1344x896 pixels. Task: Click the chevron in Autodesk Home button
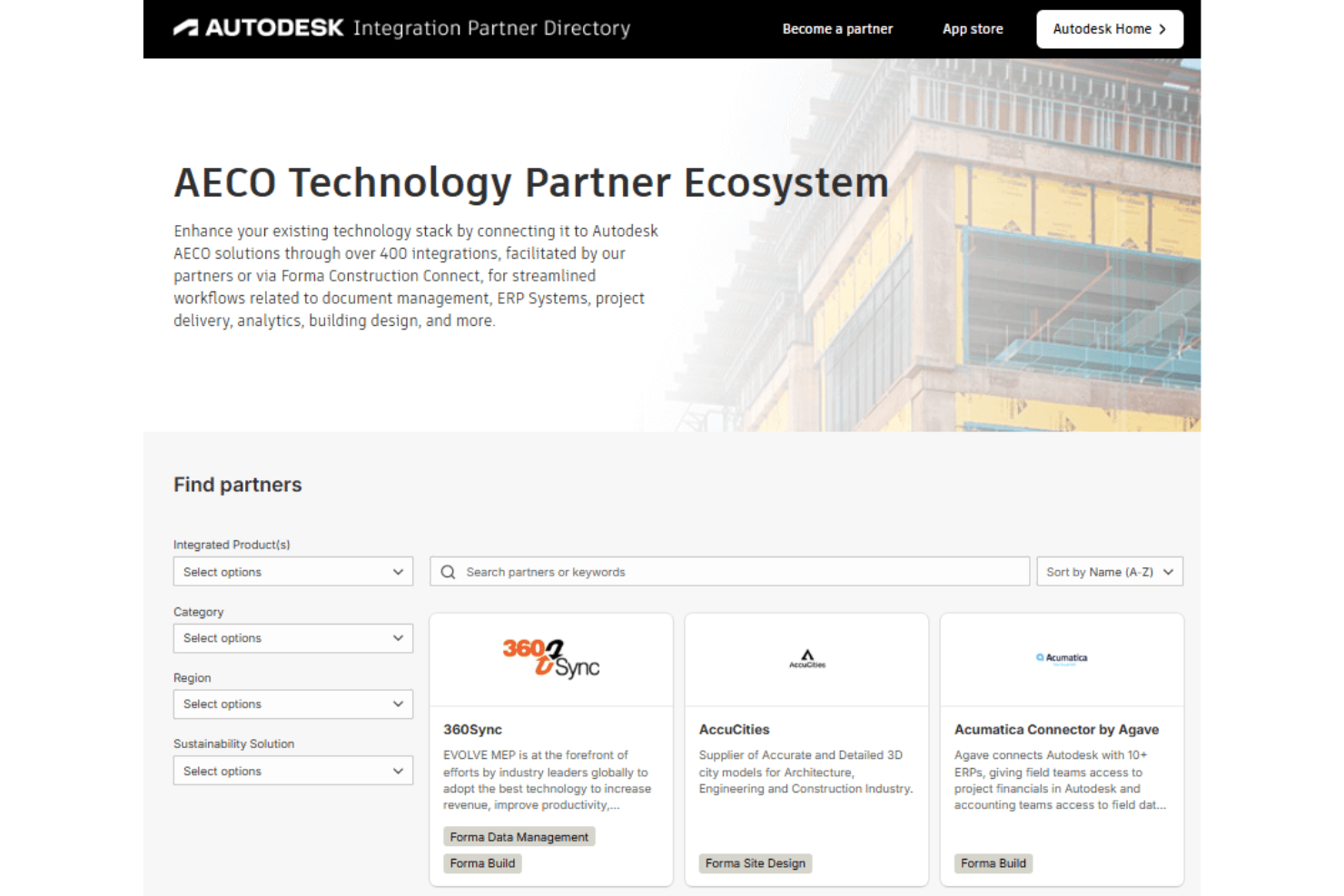tap(1162, 29)
